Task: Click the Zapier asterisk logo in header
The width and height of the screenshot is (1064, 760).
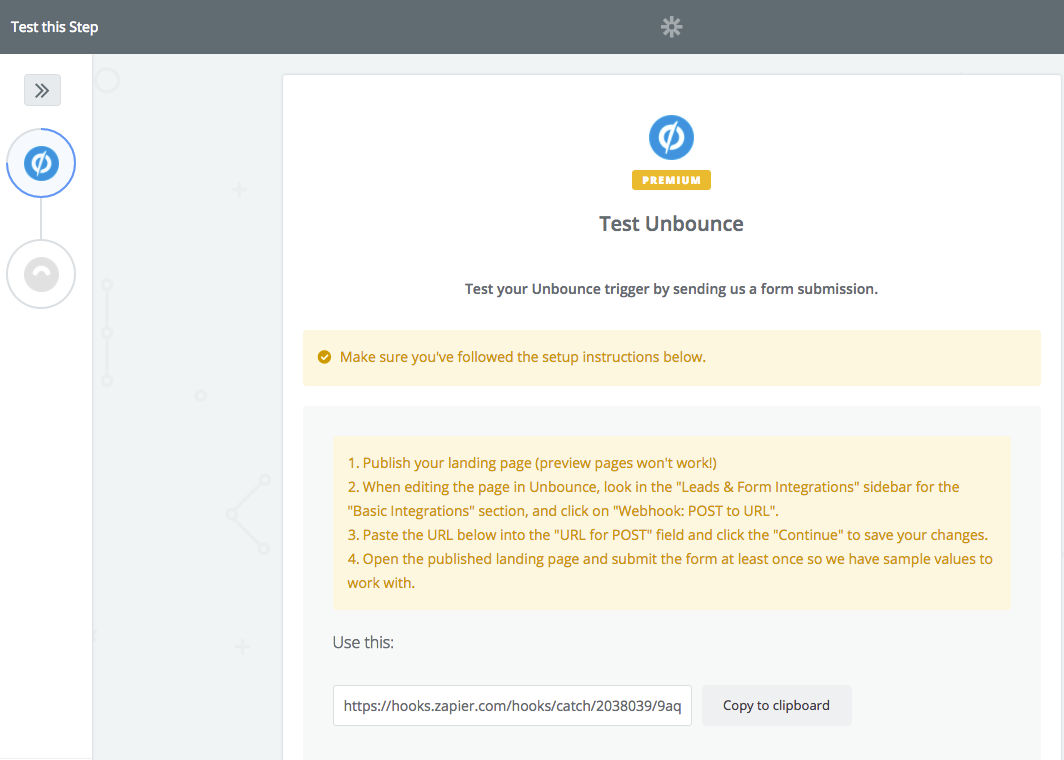Action: pos(671,27)
